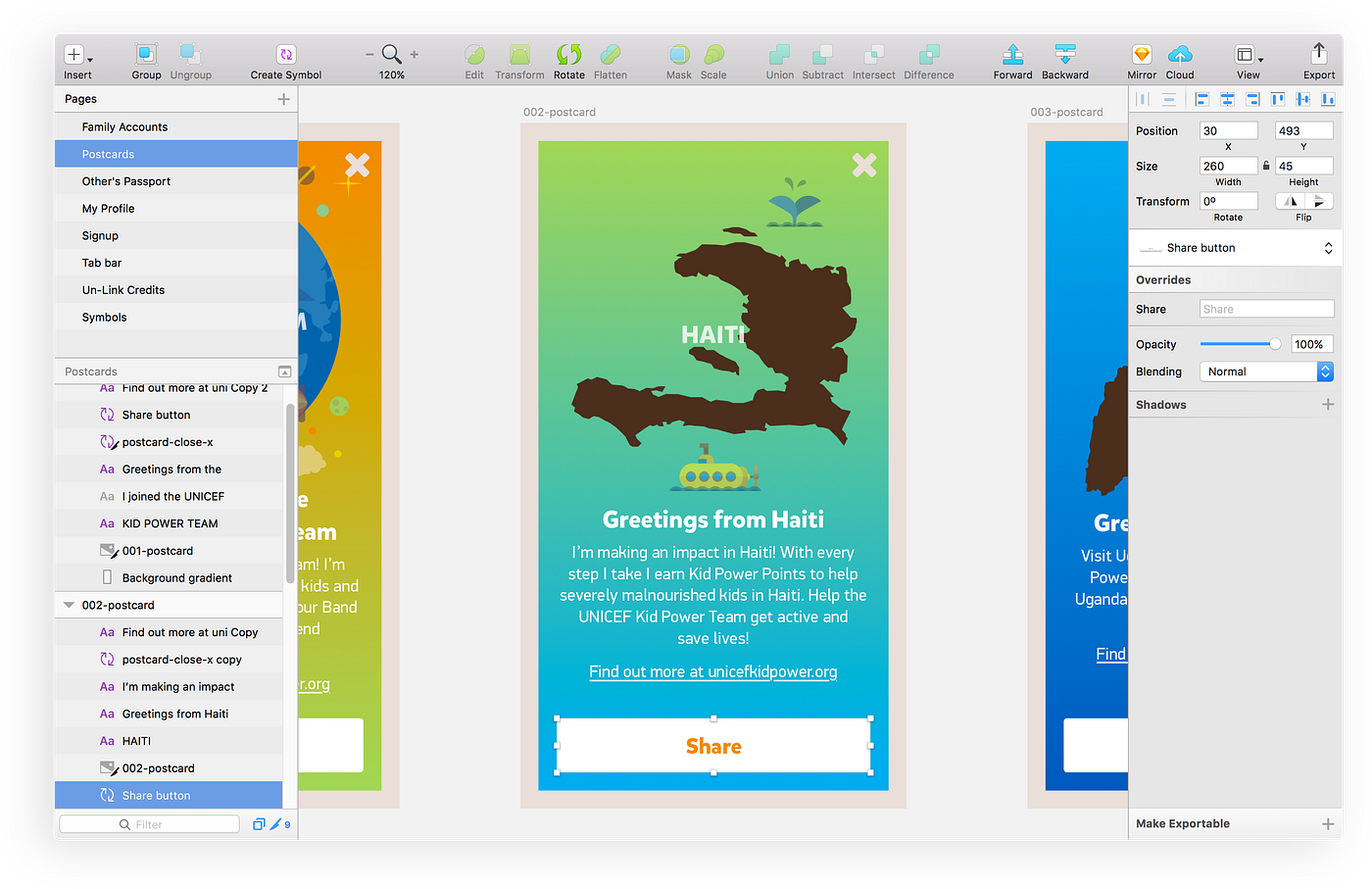Click the layer Filter search field
This screenshot has height=889, width=1372.
pos(149,824)
